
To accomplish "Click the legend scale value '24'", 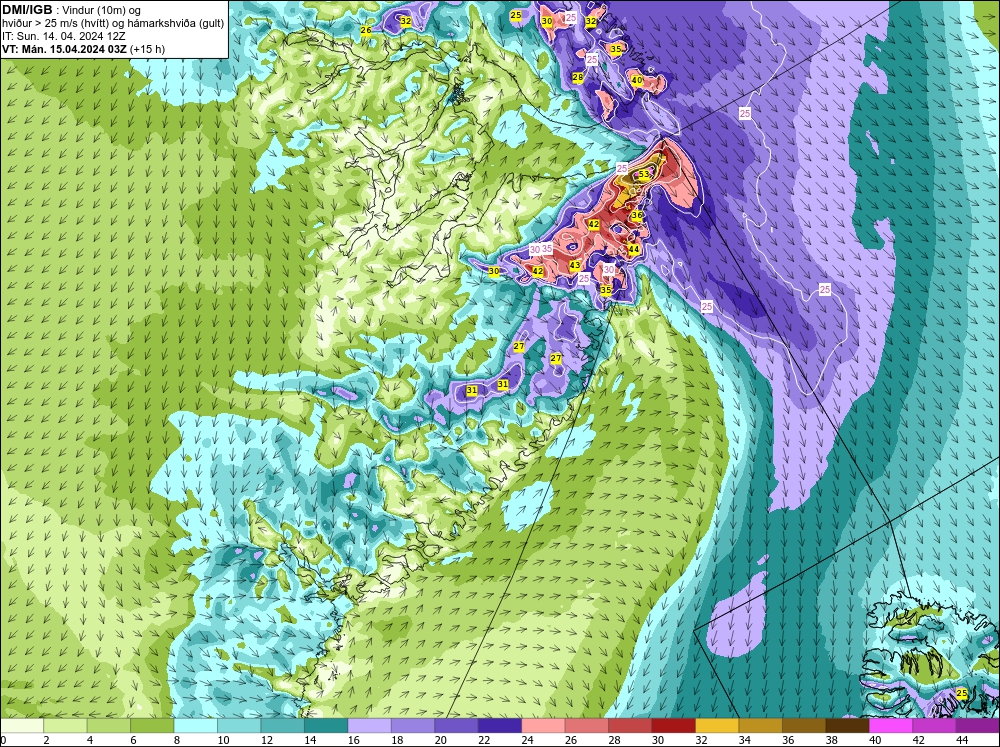I will pyautogui.click(x=526, y=740).
